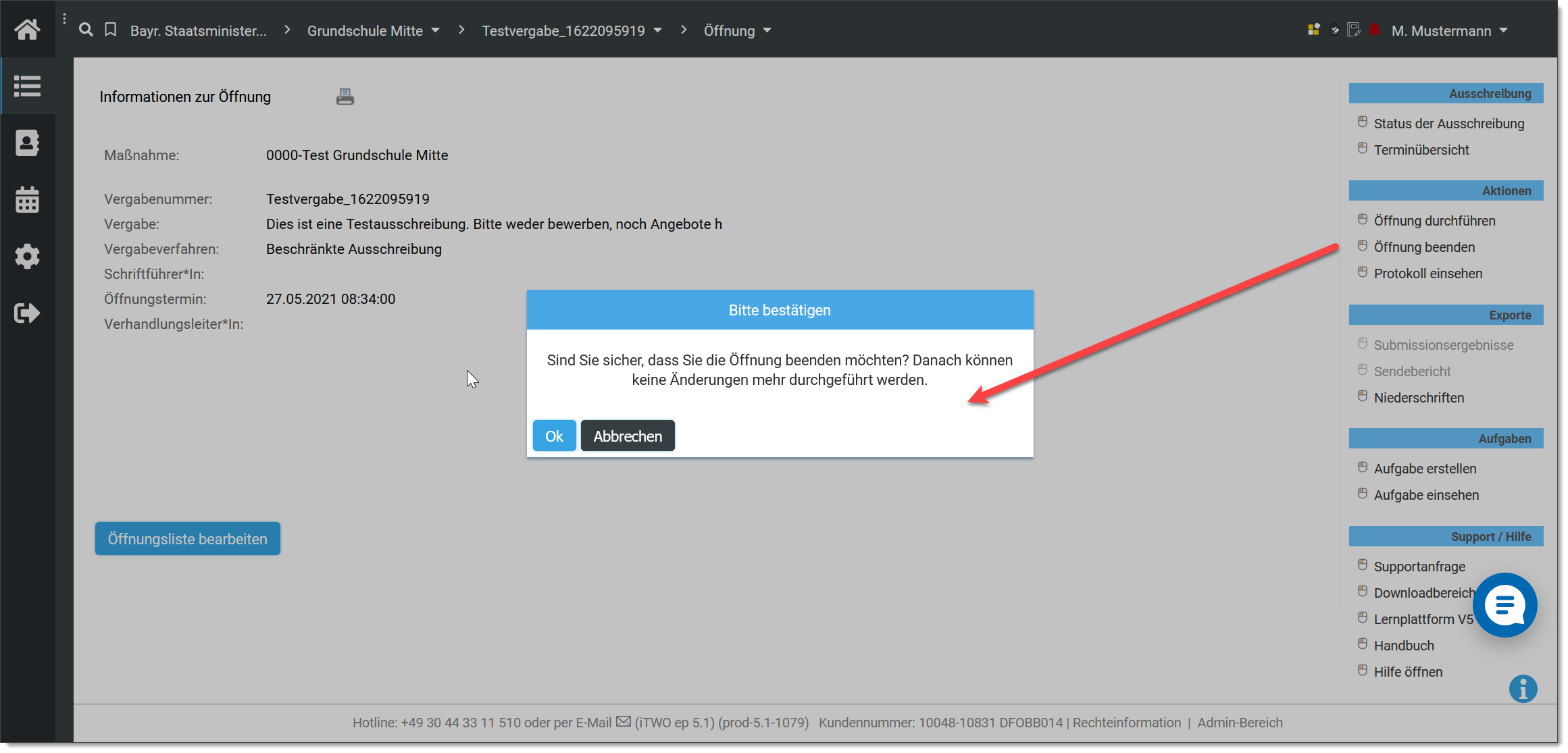Go to the home page icon
Image resolution: width=1568 pixels, height=753 pixels.
[x=27, y=29]
